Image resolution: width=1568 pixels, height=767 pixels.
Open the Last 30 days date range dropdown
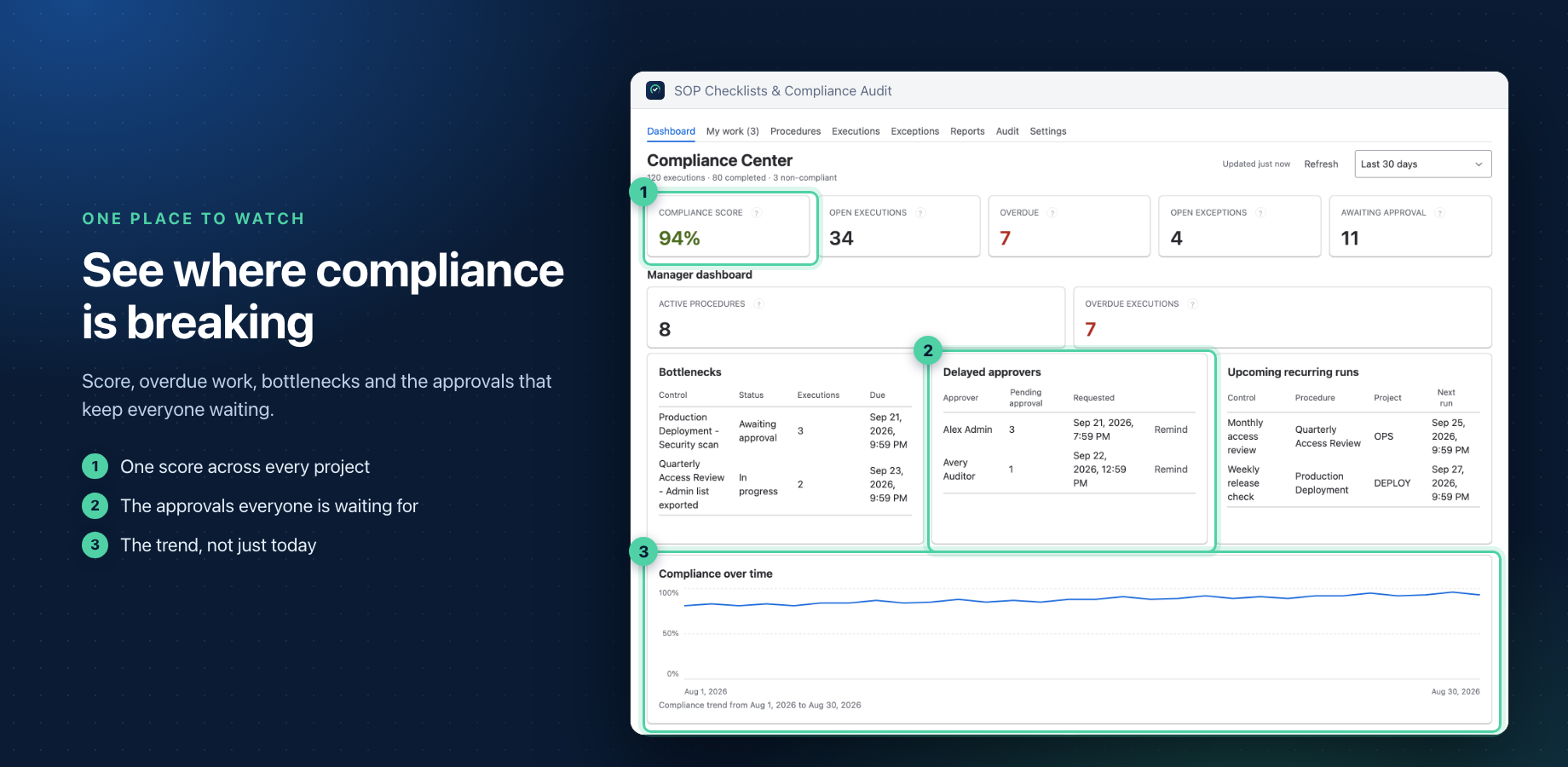(x=1422, y=164)
